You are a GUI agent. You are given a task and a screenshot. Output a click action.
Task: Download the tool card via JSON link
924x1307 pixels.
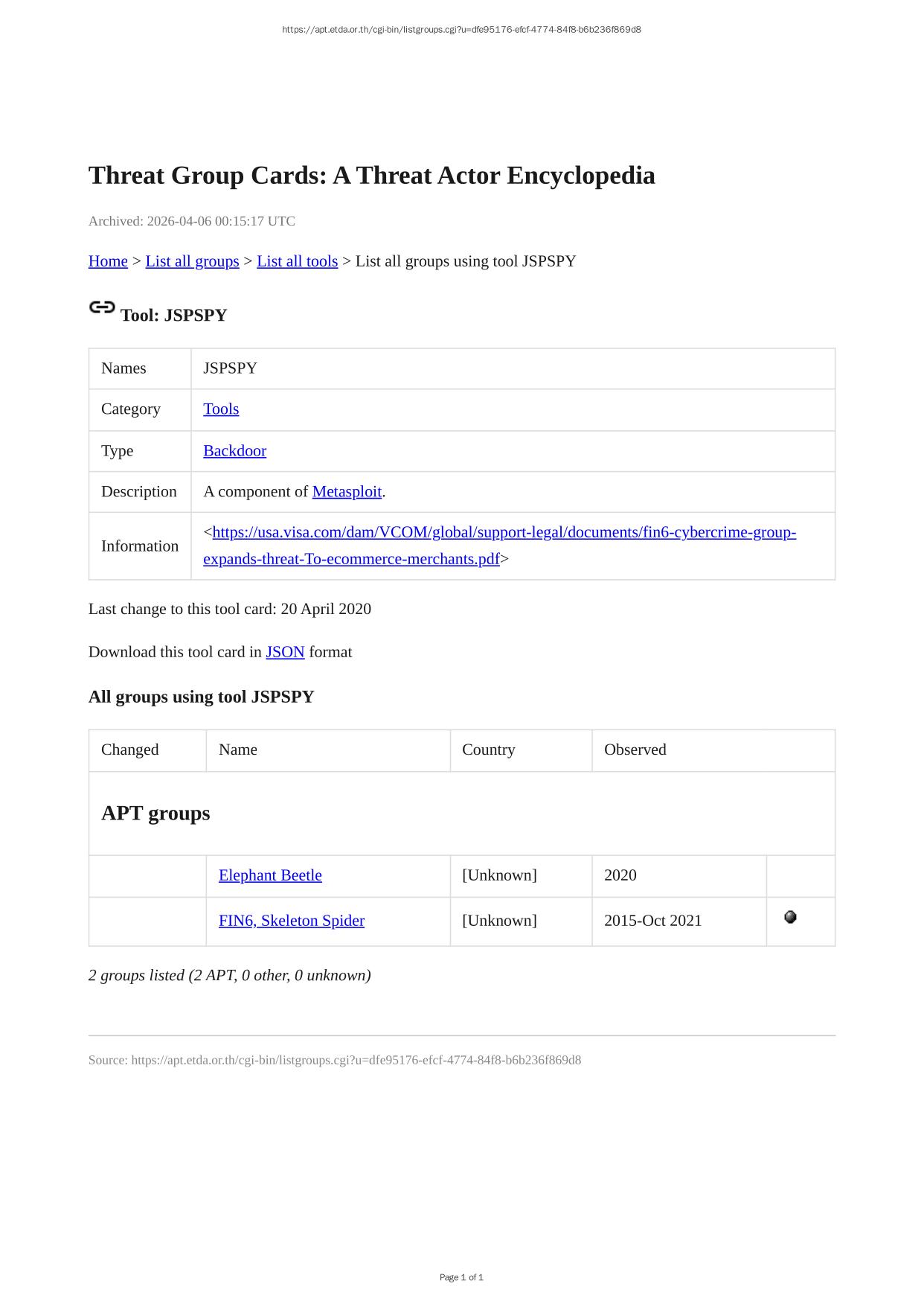point(285,652)
